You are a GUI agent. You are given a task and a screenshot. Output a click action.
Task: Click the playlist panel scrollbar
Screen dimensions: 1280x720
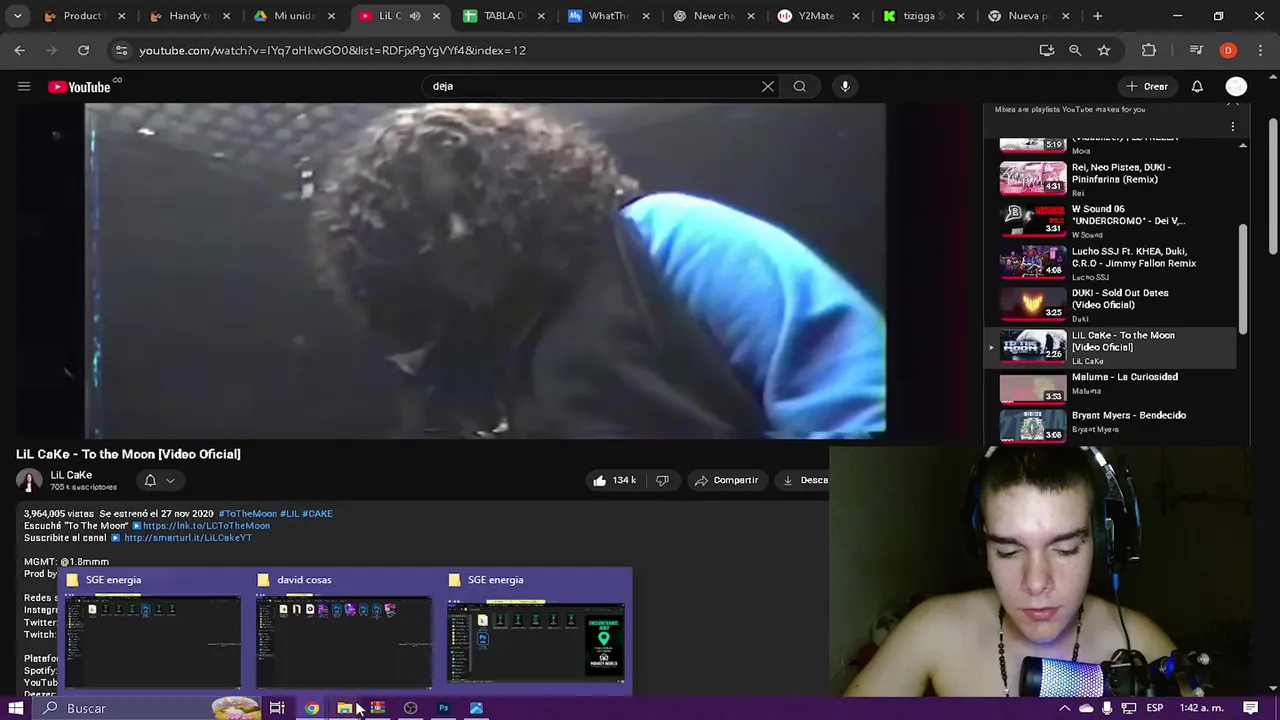[x=1243, y=280]
